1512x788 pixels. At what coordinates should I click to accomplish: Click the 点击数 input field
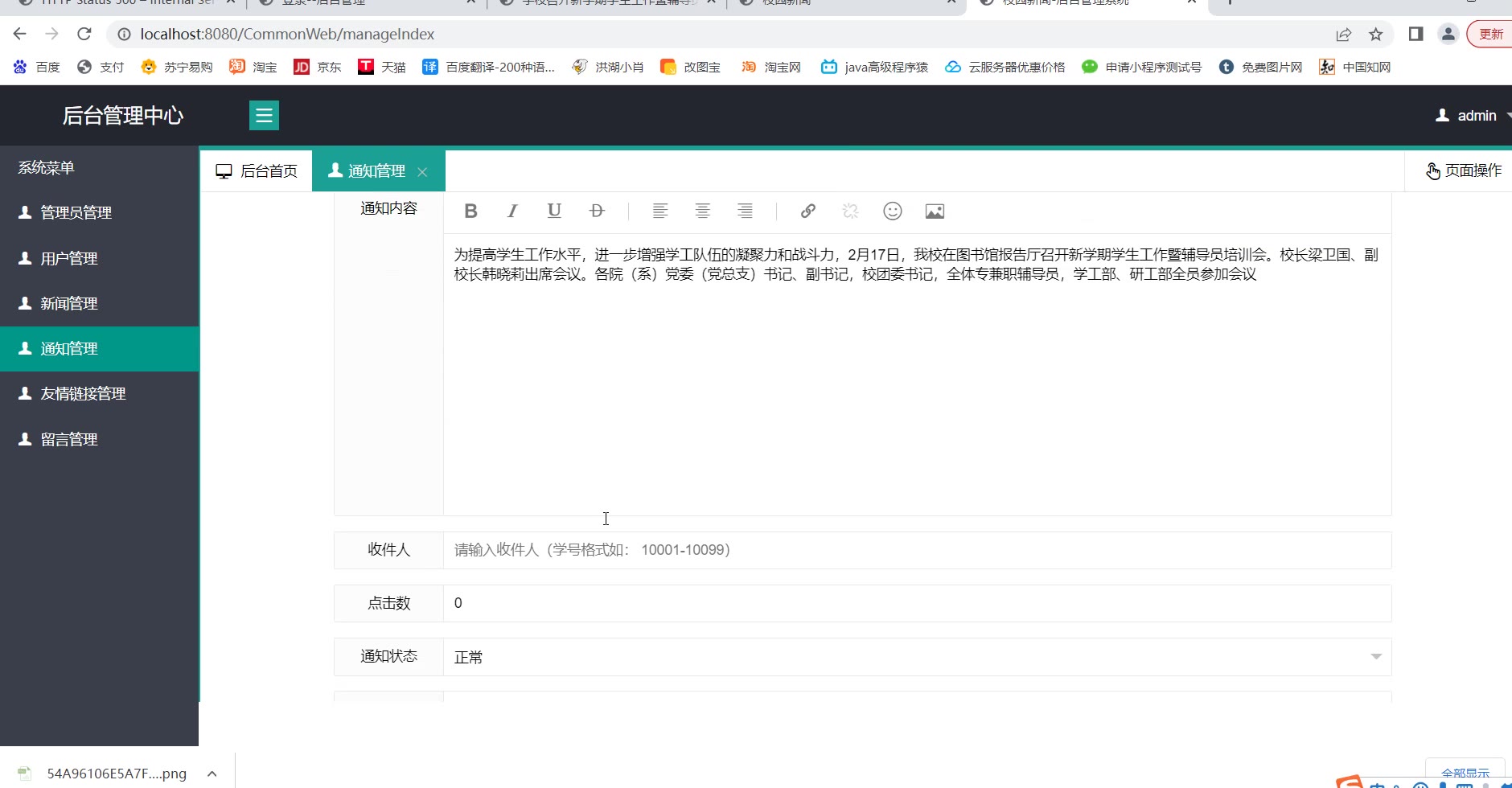coord(918,603)
